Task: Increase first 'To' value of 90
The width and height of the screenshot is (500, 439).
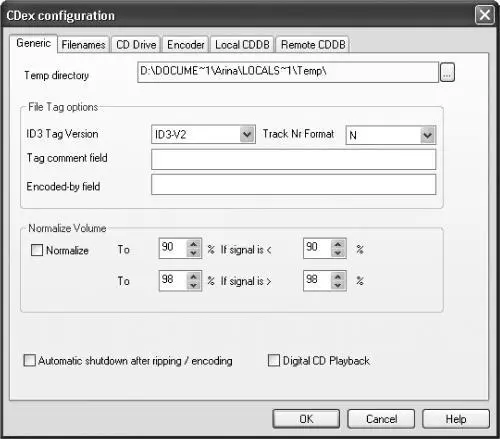Action: 193,244
